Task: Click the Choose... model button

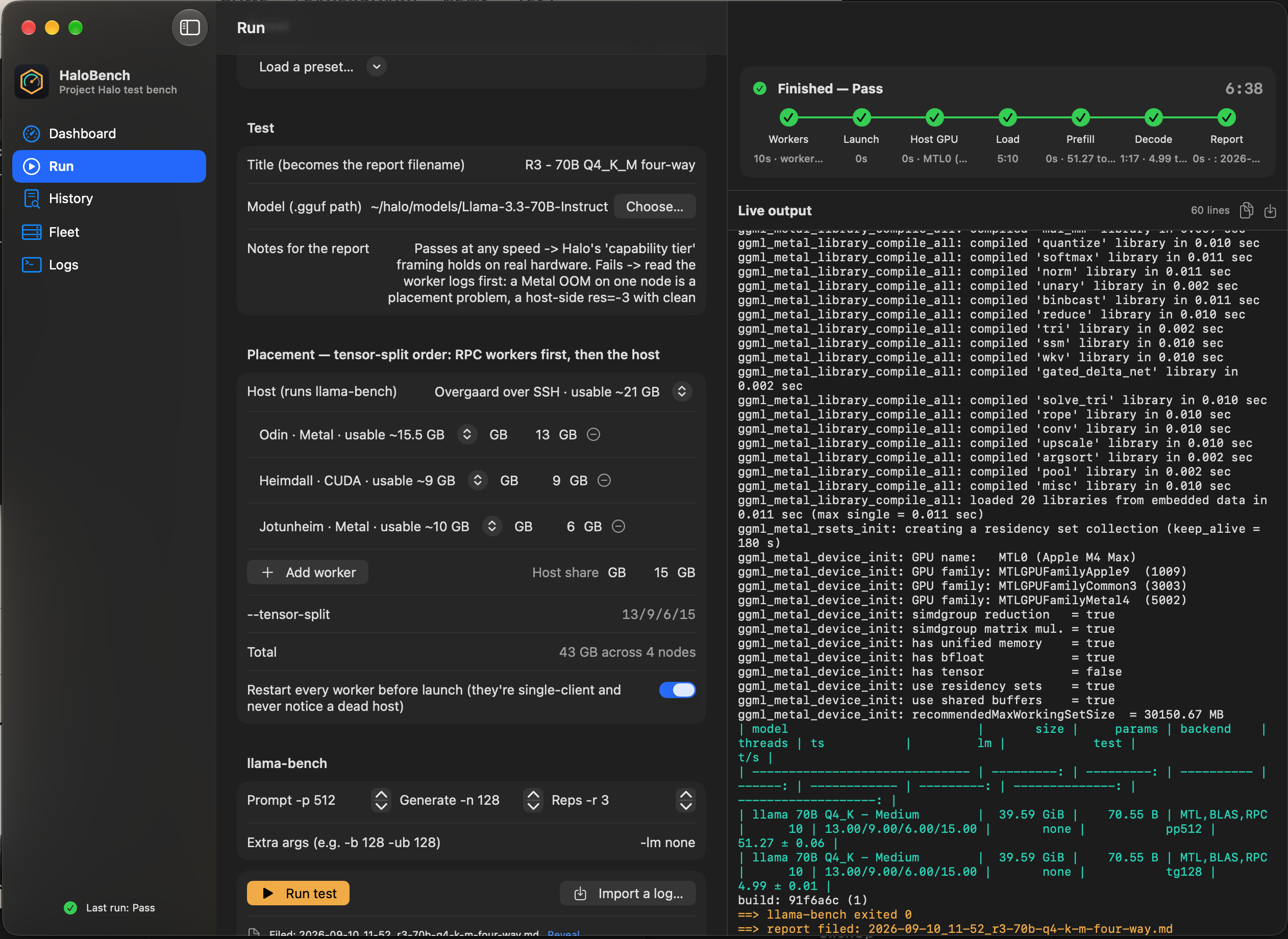Action: (x=655, y=206)
